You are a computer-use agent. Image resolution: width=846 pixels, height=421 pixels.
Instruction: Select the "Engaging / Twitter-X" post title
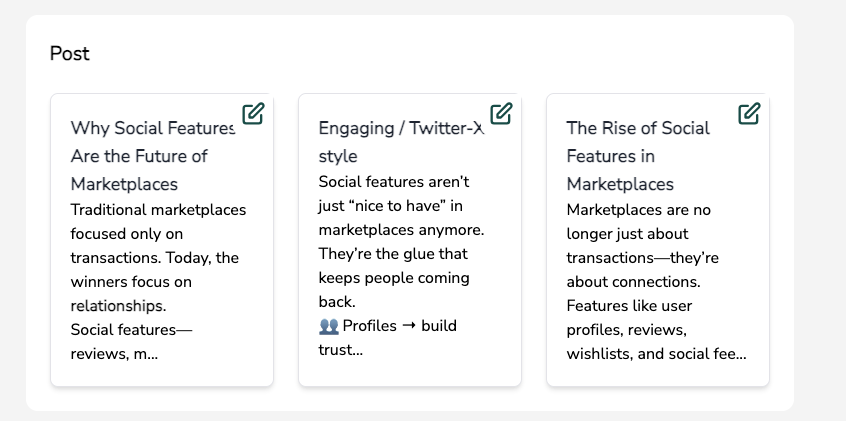tap(401, 128)
